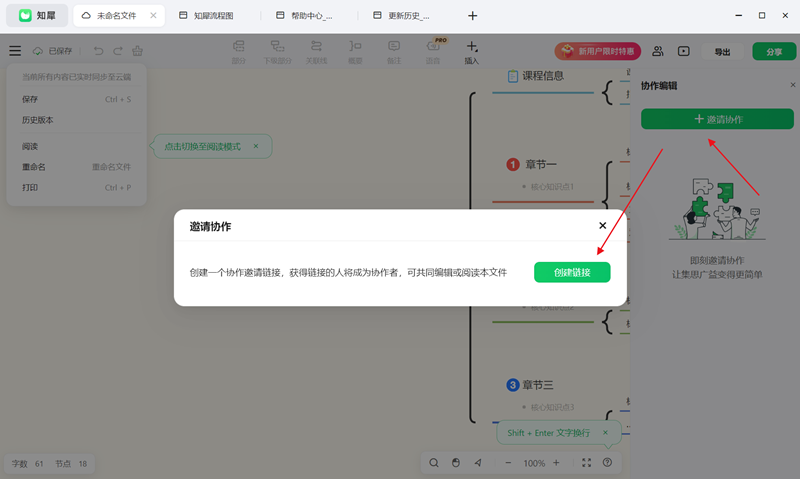
Task: Click the 节点 18 node count
Action: [x=71, y=464]
